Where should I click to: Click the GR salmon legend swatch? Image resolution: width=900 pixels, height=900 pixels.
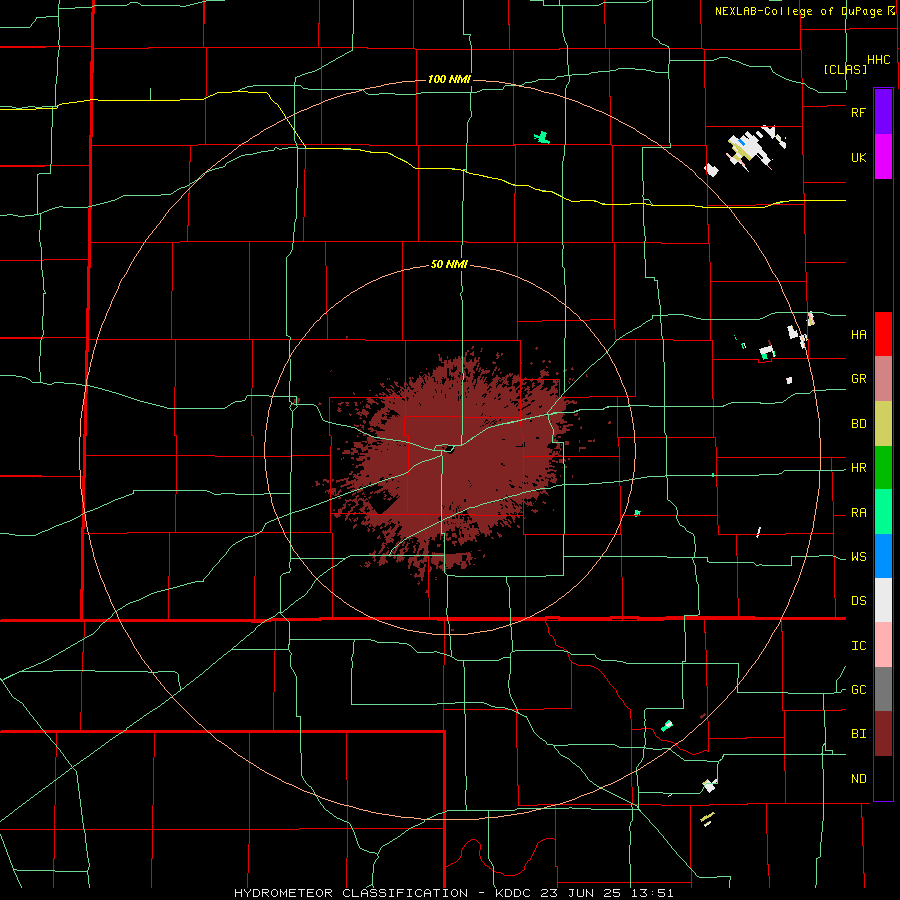pyautogui.click(x=883, y=379)
